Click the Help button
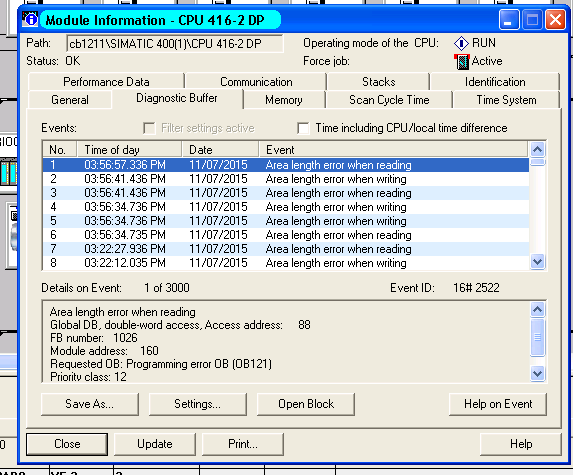Viewport: 573px width, 475px height. point(521,444)
